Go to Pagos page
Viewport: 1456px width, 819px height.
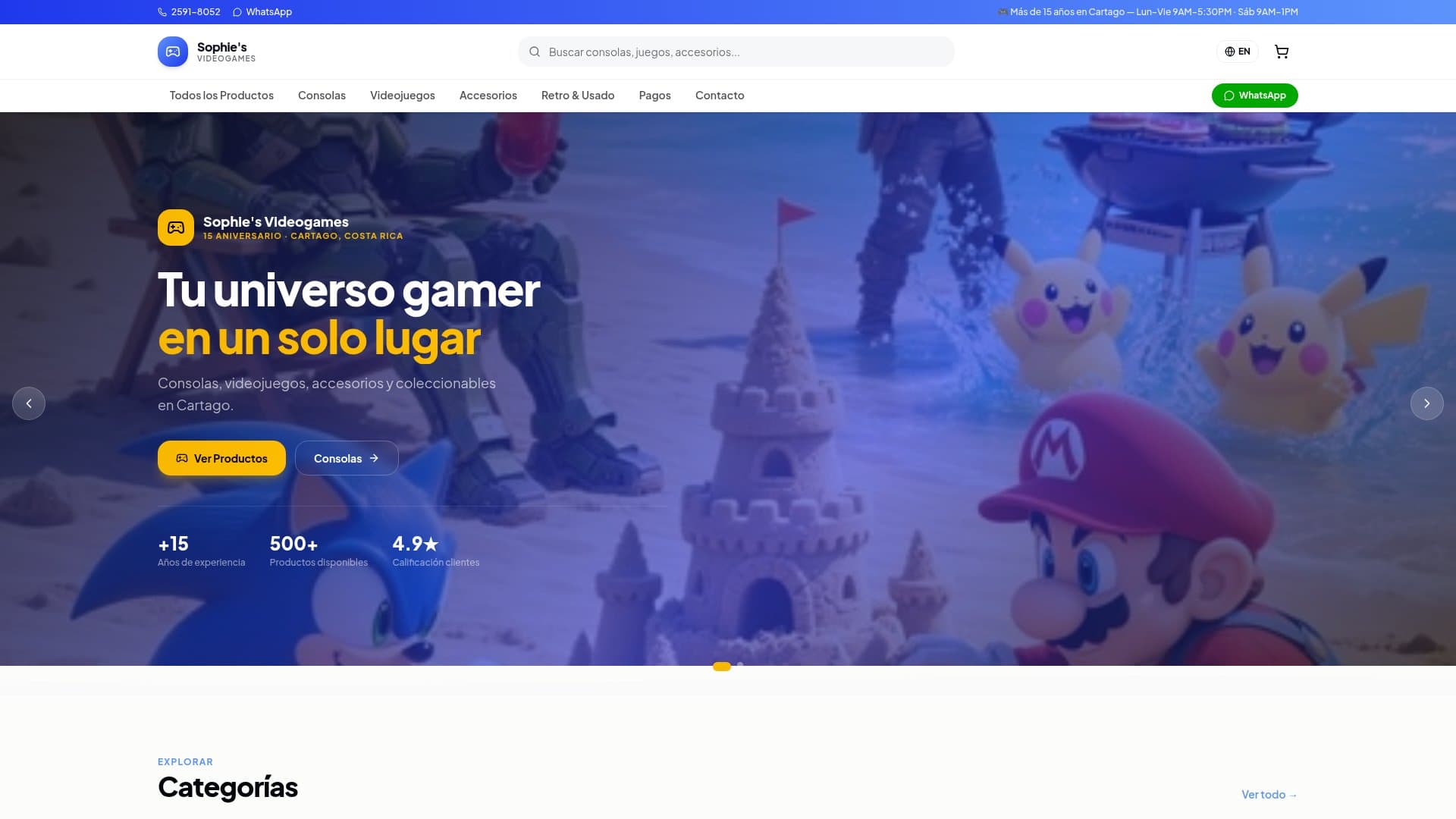tap(655, 96)
